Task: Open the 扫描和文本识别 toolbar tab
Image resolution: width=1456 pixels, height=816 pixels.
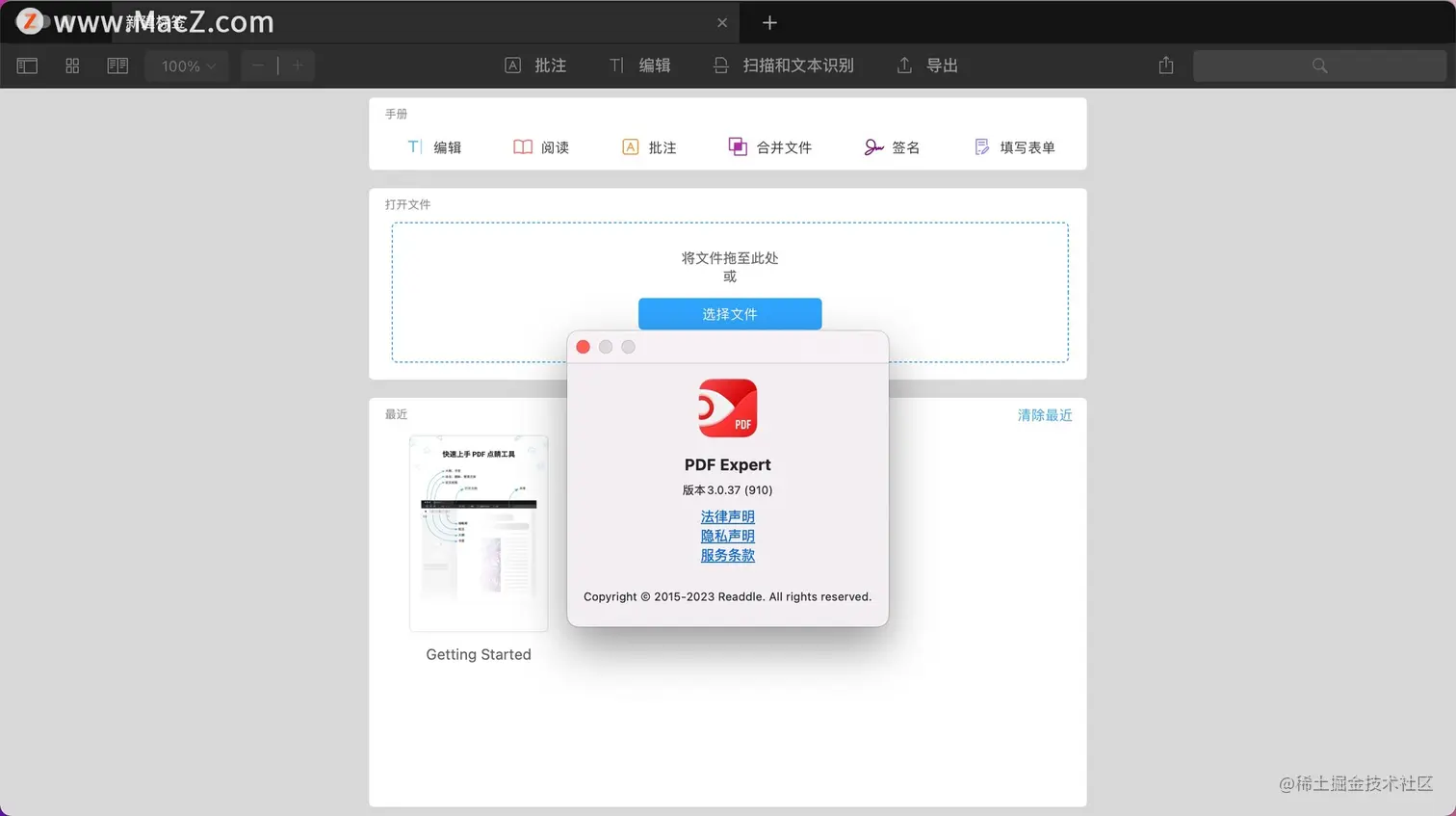Action: 783,66
